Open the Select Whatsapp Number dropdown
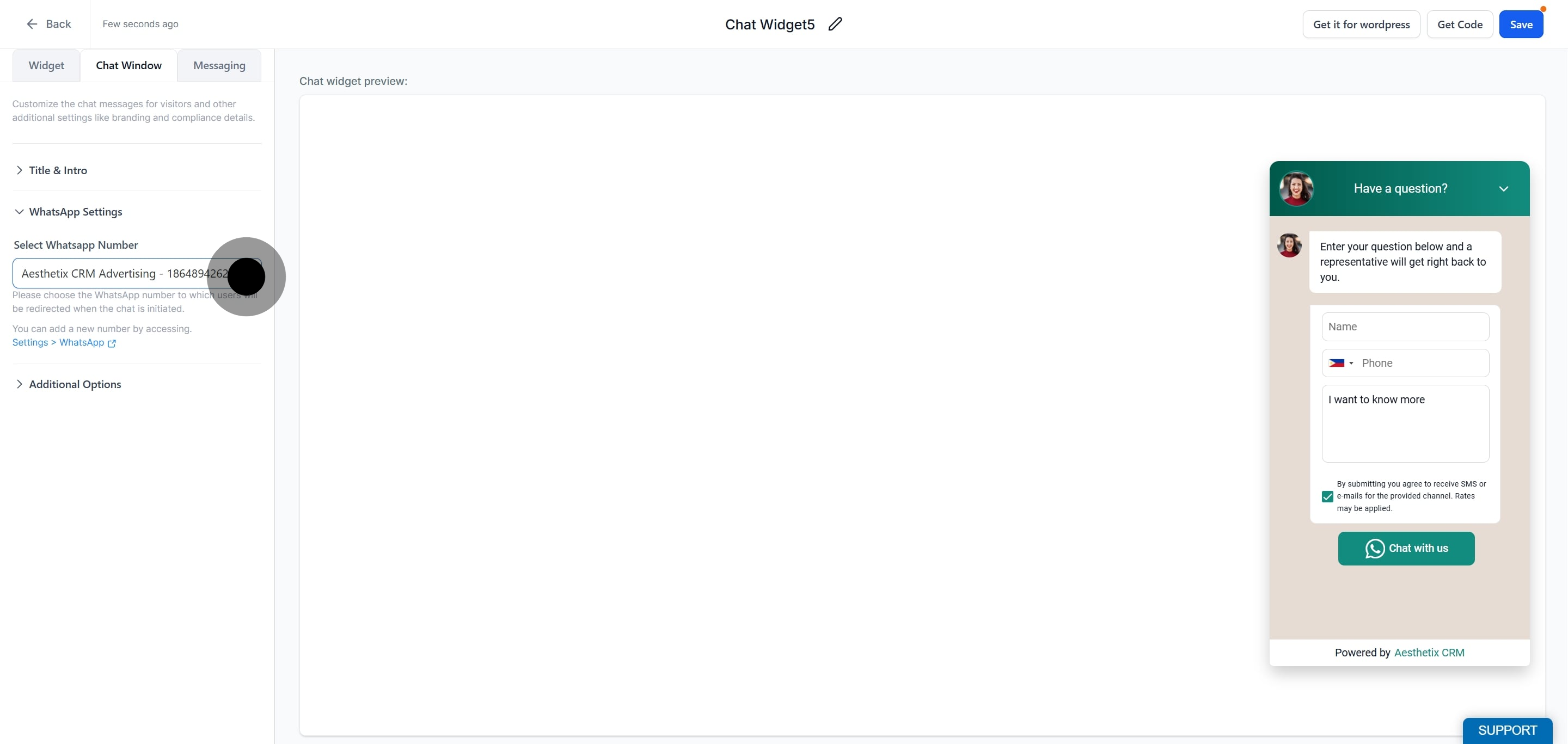Image resolution: width=1568 pixels, height=744 pixels. (137, 273)
